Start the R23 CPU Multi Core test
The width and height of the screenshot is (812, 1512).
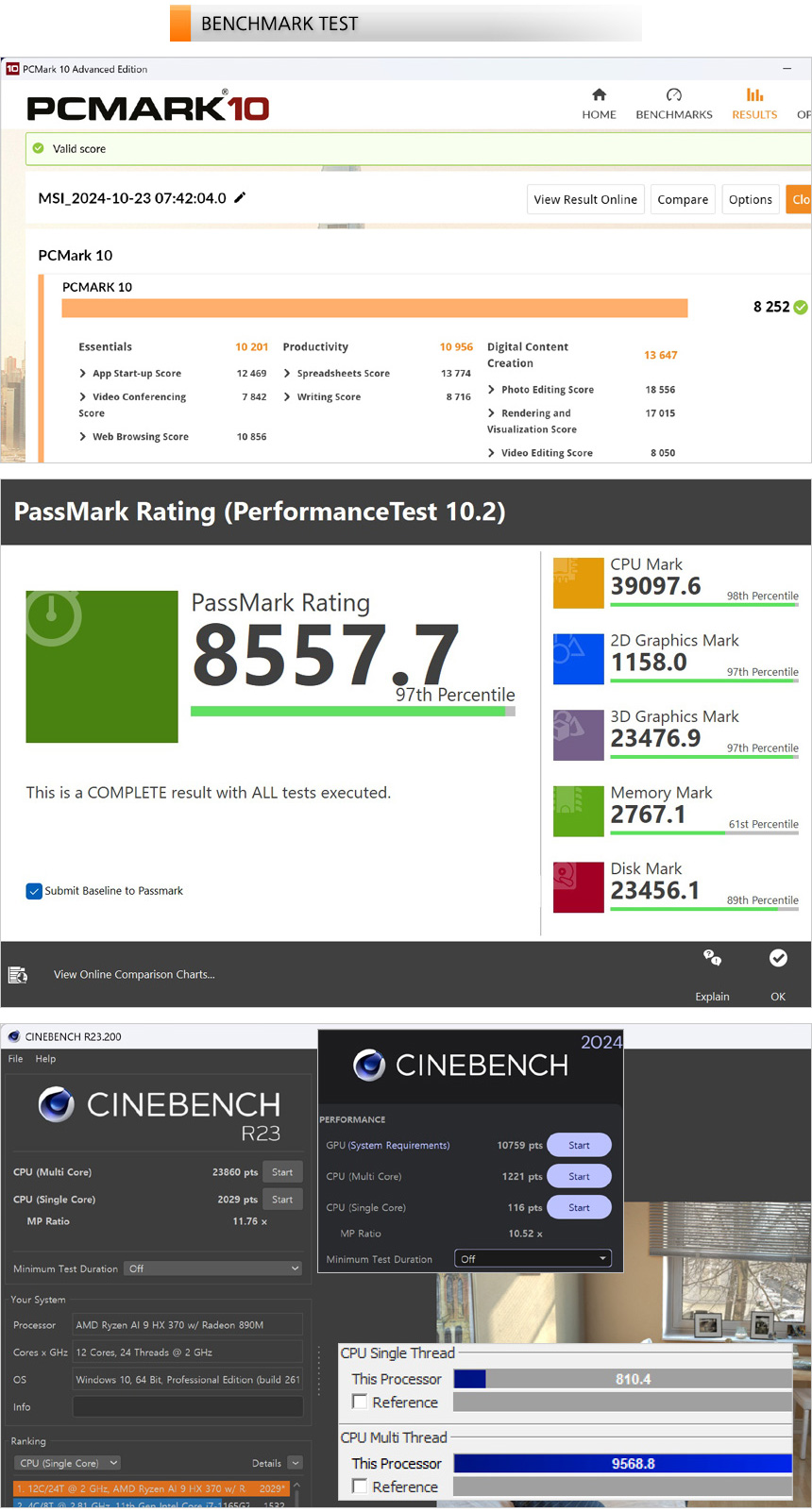[282, 1172]
